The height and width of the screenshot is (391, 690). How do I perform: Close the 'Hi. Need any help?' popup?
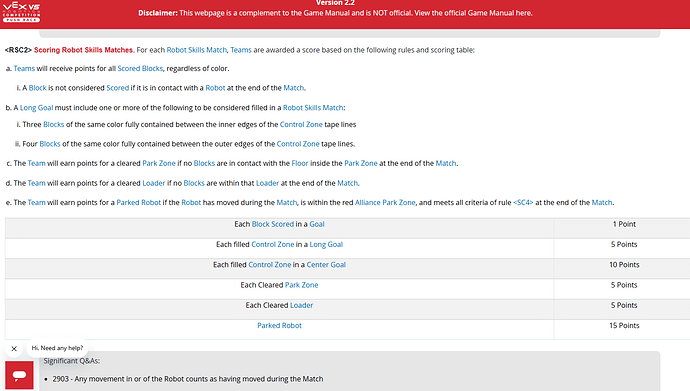14,349
